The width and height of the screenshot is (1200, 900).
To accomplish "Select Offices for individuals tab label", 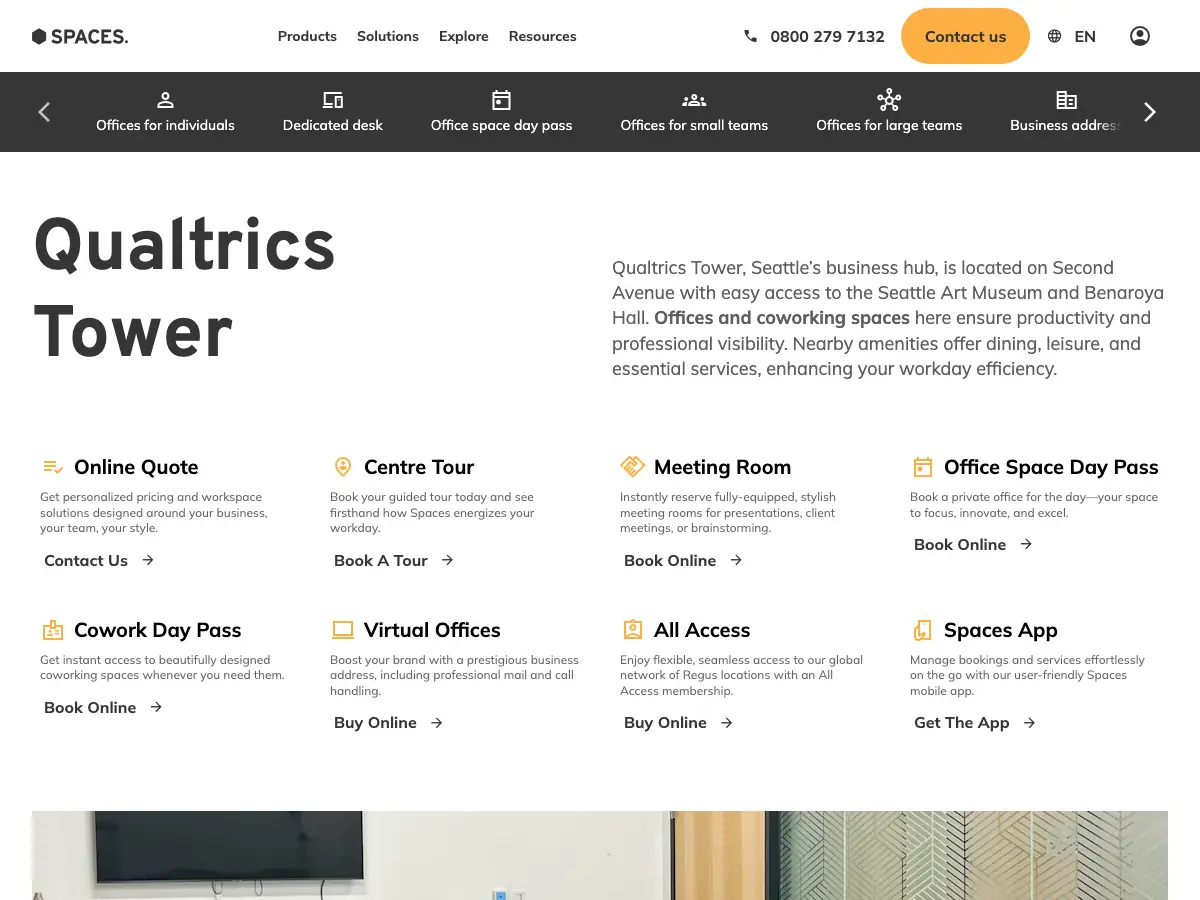I will coord(166,125).
